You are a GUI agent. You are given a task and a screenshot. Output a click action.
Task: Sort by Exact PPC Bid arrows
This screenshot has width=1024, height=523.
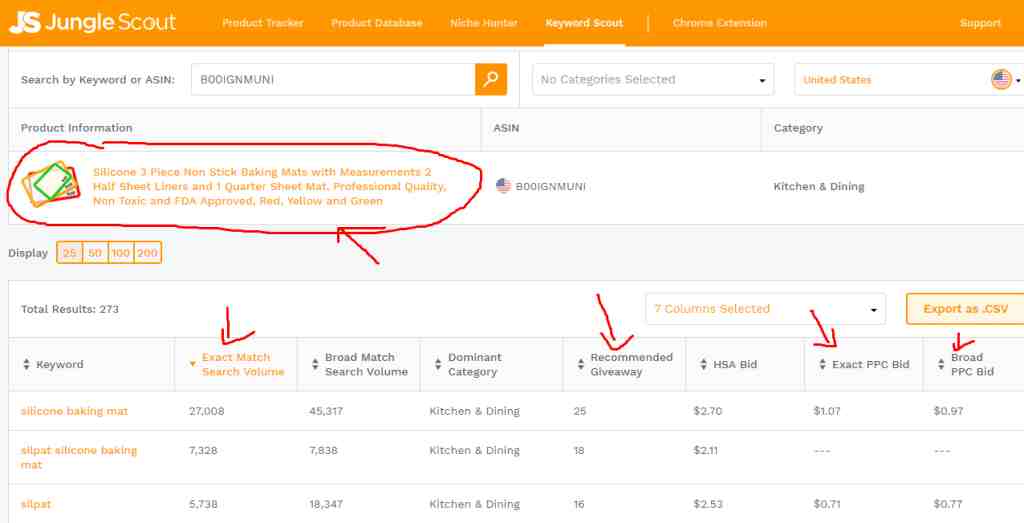pyautogui.click(x=822, y=364)
